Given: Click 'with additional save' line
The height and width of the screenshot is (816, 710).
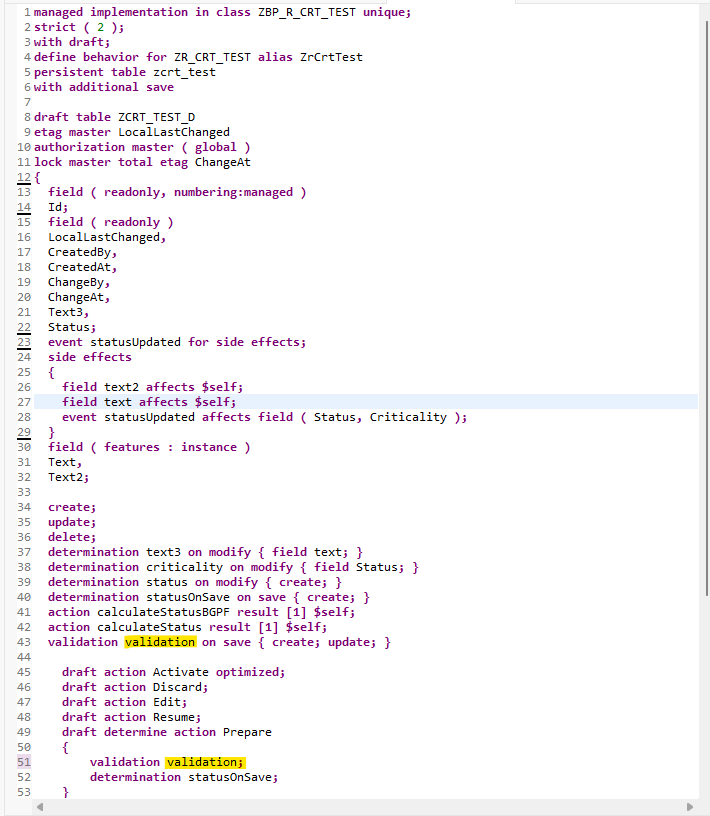Looking at the screenshot, I should pyautogui.click(x=104, y=87).
